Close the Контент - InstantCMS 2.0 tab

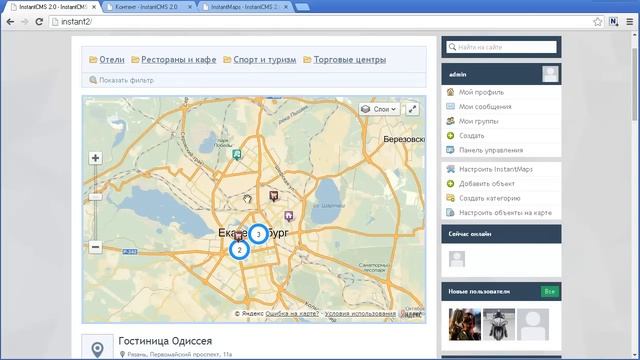189,7
